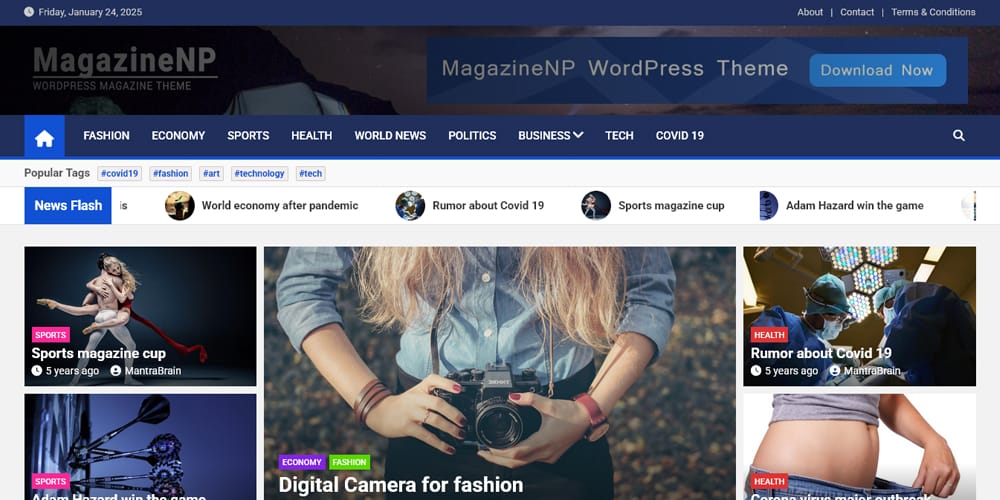This screenshot has height=500, width=1000.
Task: Open Politics section
Action: (472, 135)
